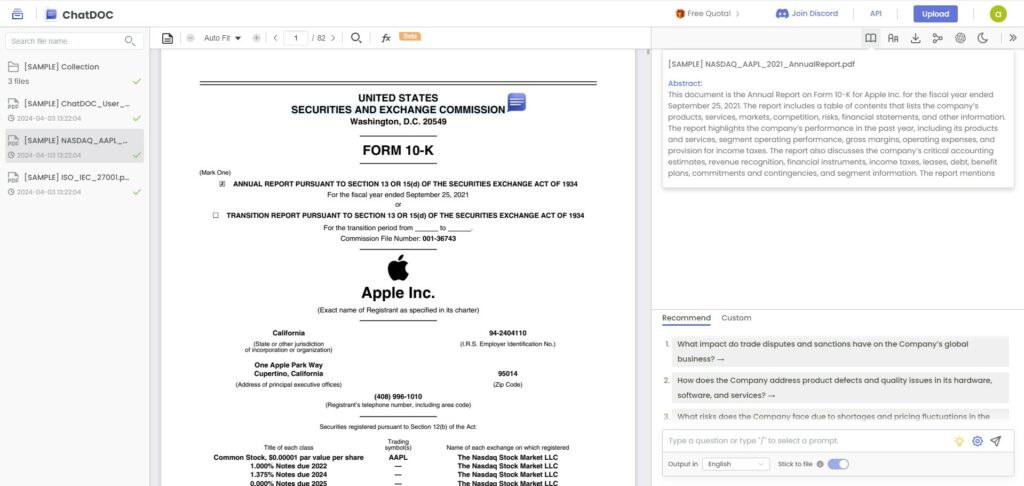This screenshot has width=1024, height=486.
Task: Click the lightbulb suggestions icon
Action: point(959,441)
